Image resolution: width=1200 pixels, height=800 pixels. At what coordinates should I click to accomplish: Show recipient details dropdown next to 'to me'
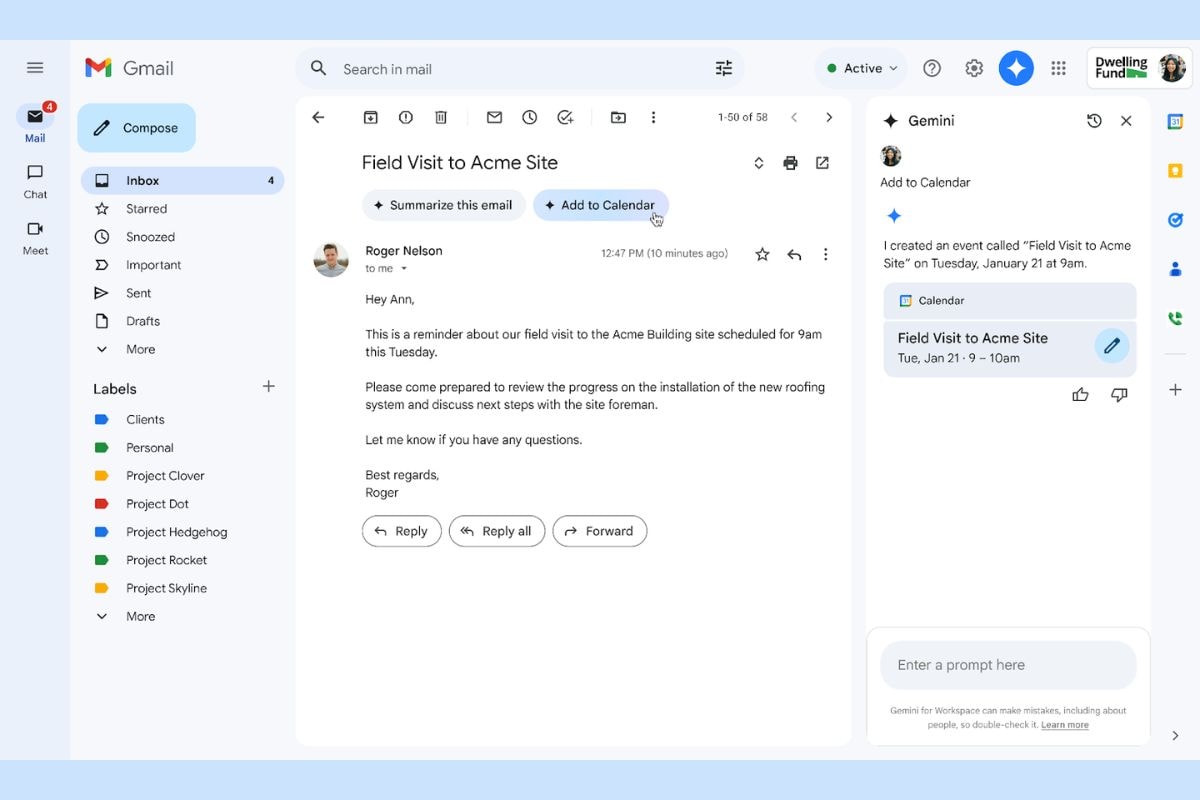[404, 269]
